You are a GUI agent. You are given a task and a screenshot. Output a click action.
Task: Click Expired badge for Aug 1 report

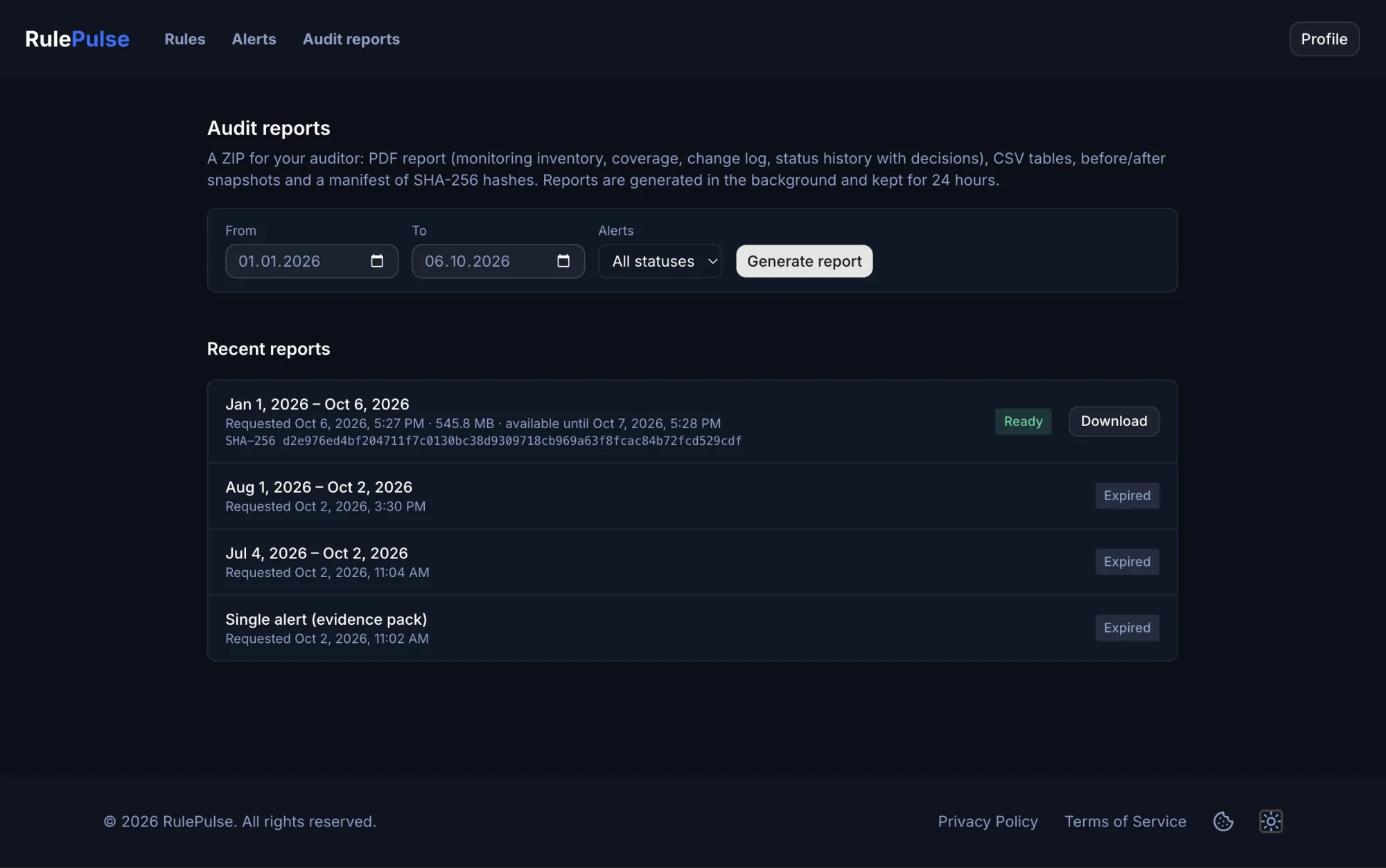(x=1128, y=496)
